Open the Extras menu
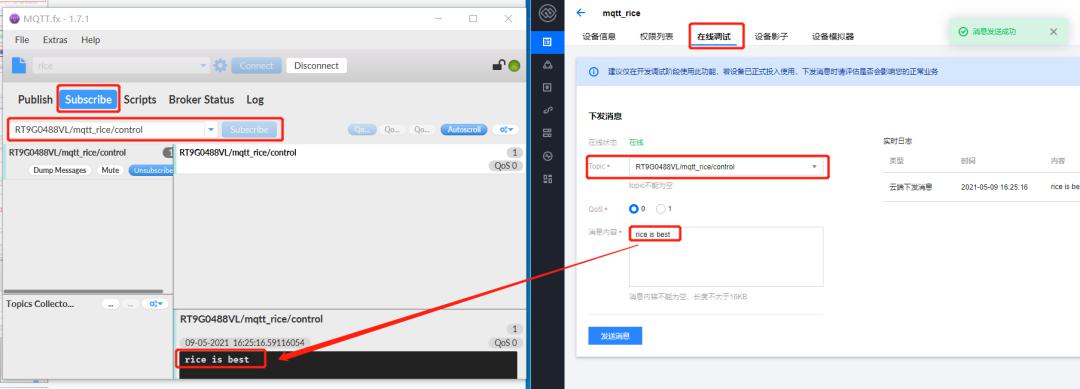 (55, 40)
